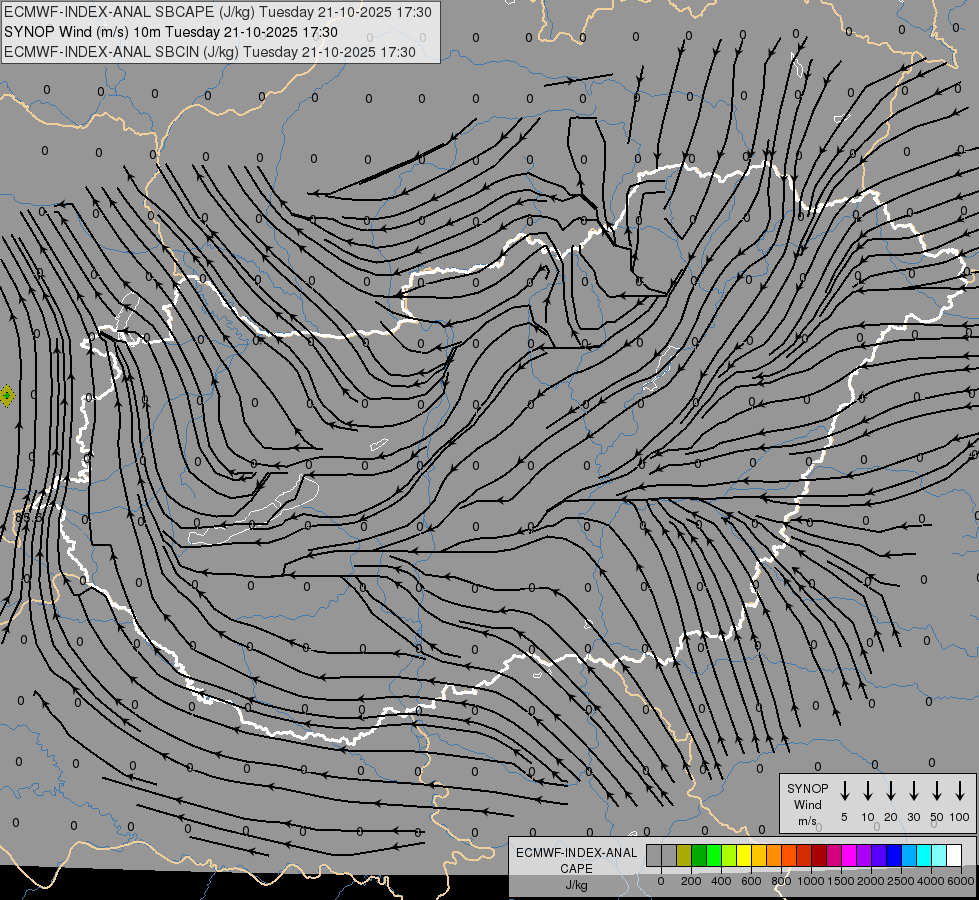The image size is (979, 900).
Task: Click the yellow diamond station marker
Action: point(7,396)
